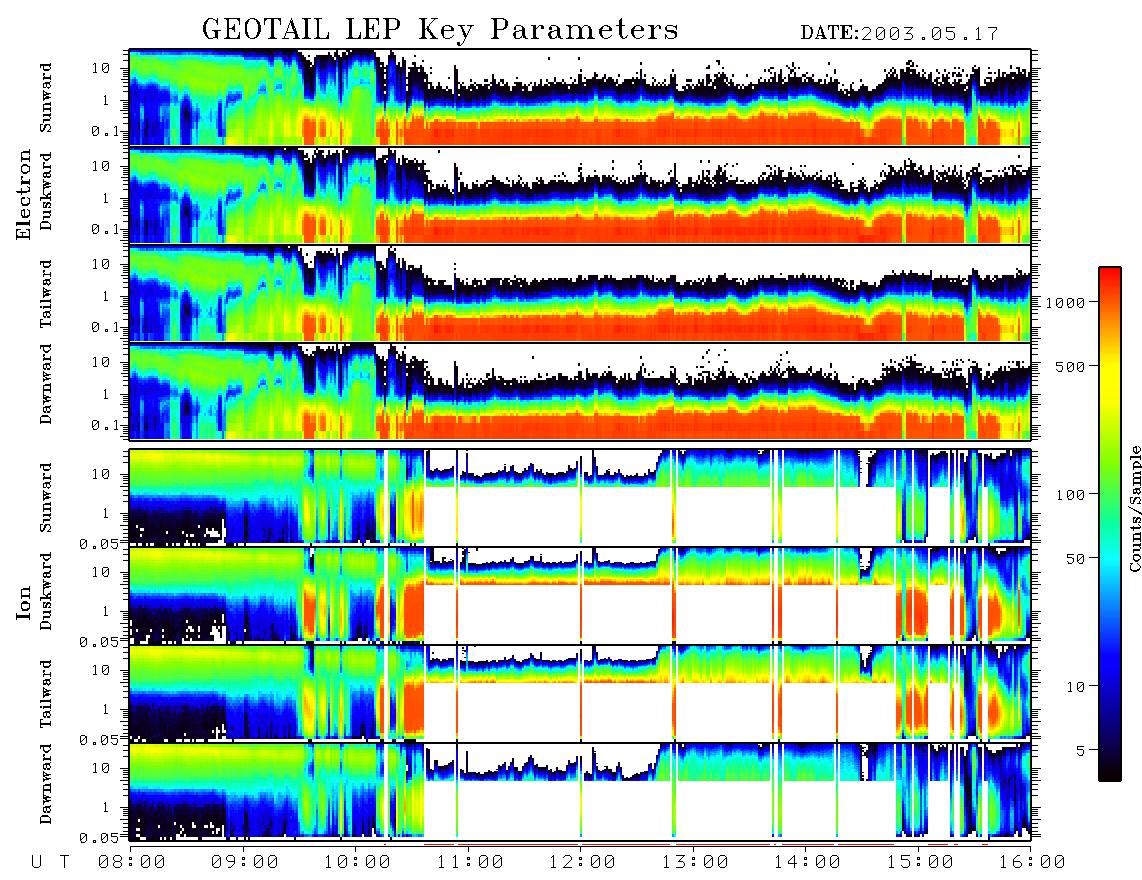Select the Electron Sunward panel label

[46, 98]
